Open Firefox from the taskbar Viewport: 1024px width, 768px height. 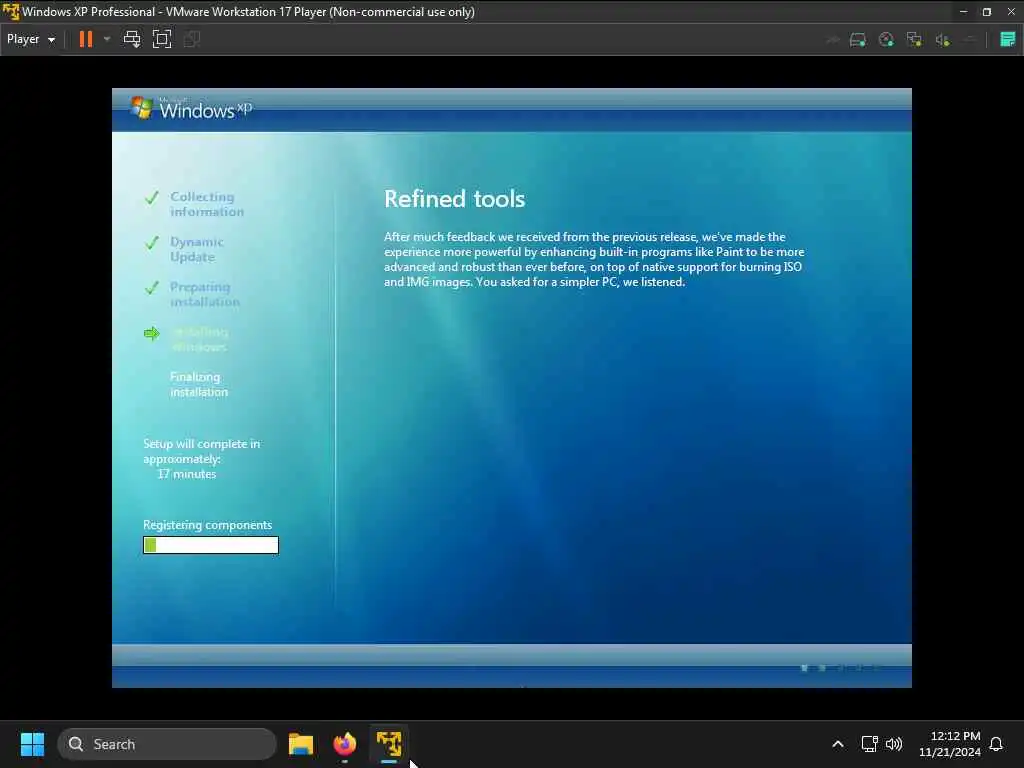[345, 744]
